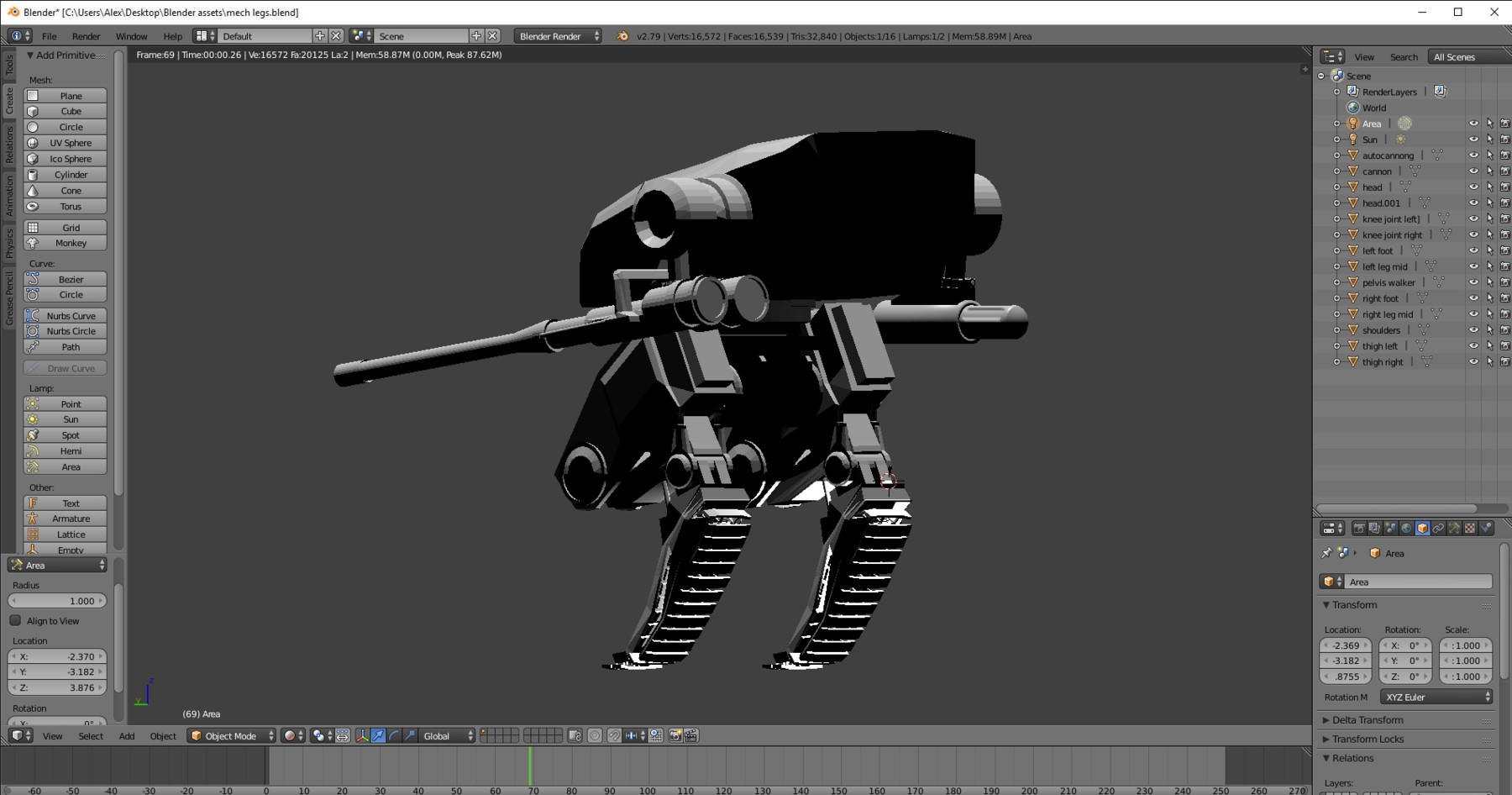
Task: Open the Render properties tab camera icon
Action: tap(1359, 529)
